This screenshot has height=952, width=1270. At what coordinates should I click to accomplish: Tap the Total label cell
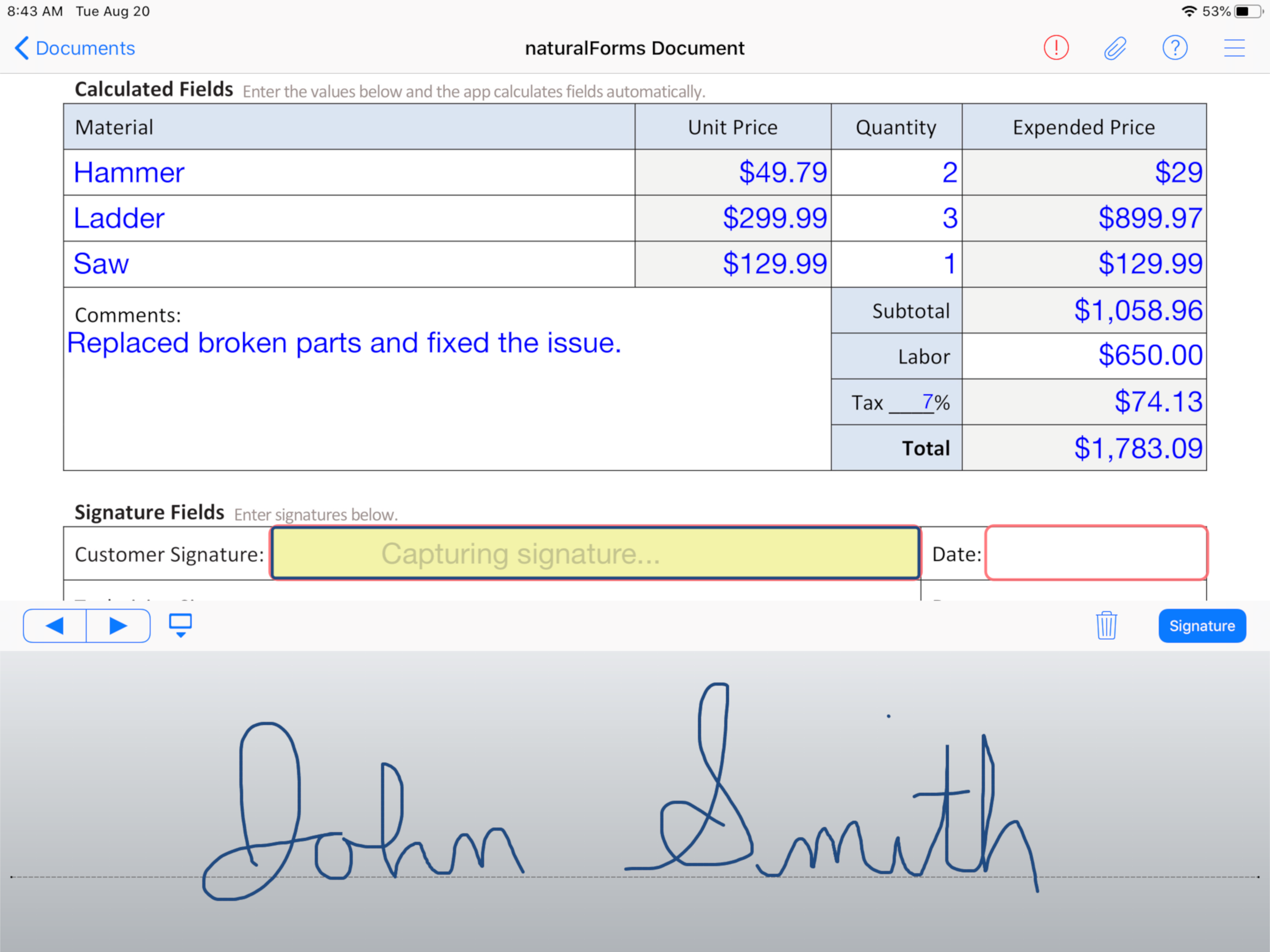coord(896,448)
